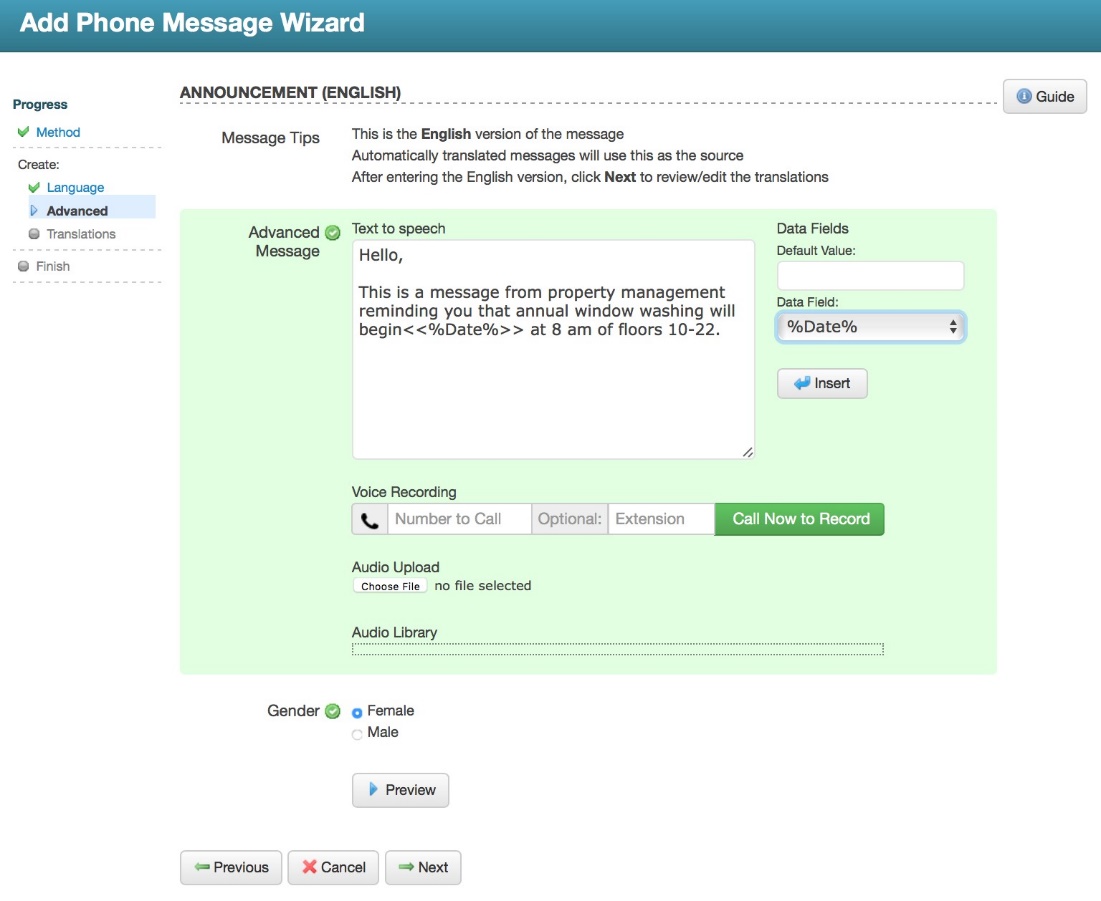The height and width of the screenshot is (901, 1101).
Task: Click the stepper arrows on the Data Field selector
Action: pos(955,326)
